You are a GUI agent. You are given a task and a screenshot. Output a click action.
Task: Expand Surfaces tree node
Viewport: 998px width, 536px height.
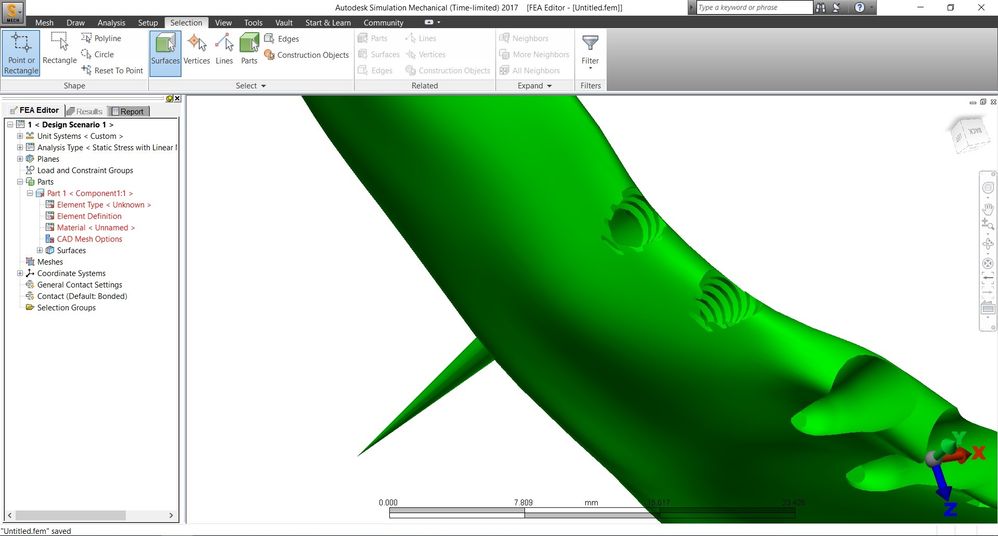coord(39,251)
